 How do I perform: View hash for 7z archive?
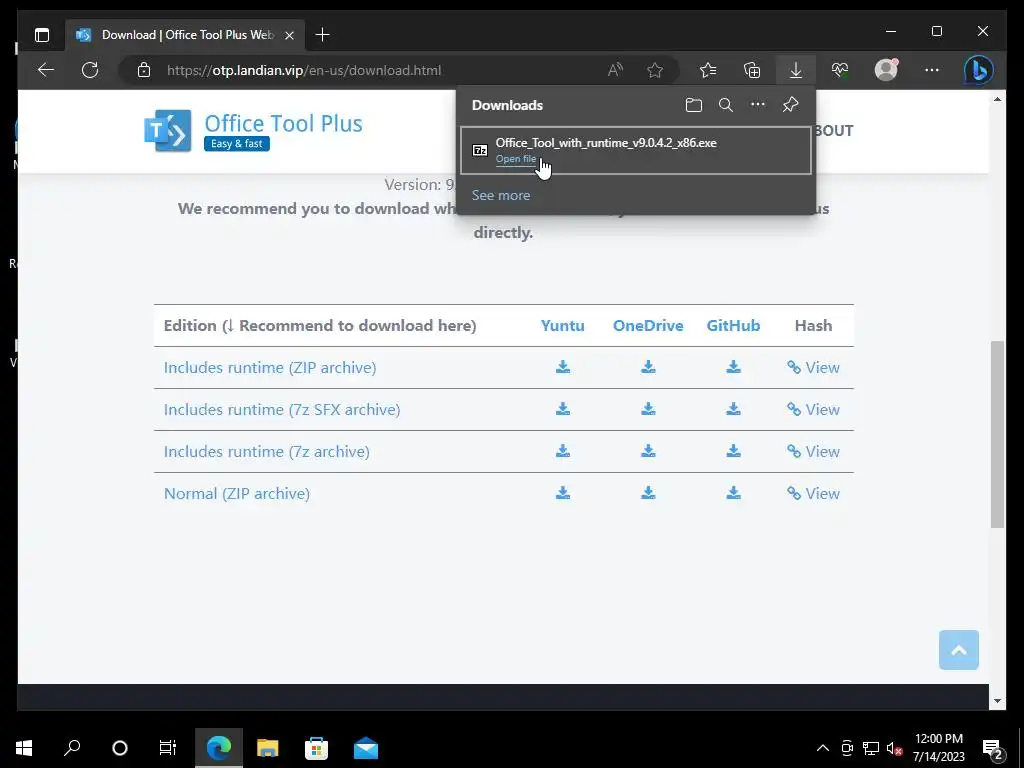813,451
